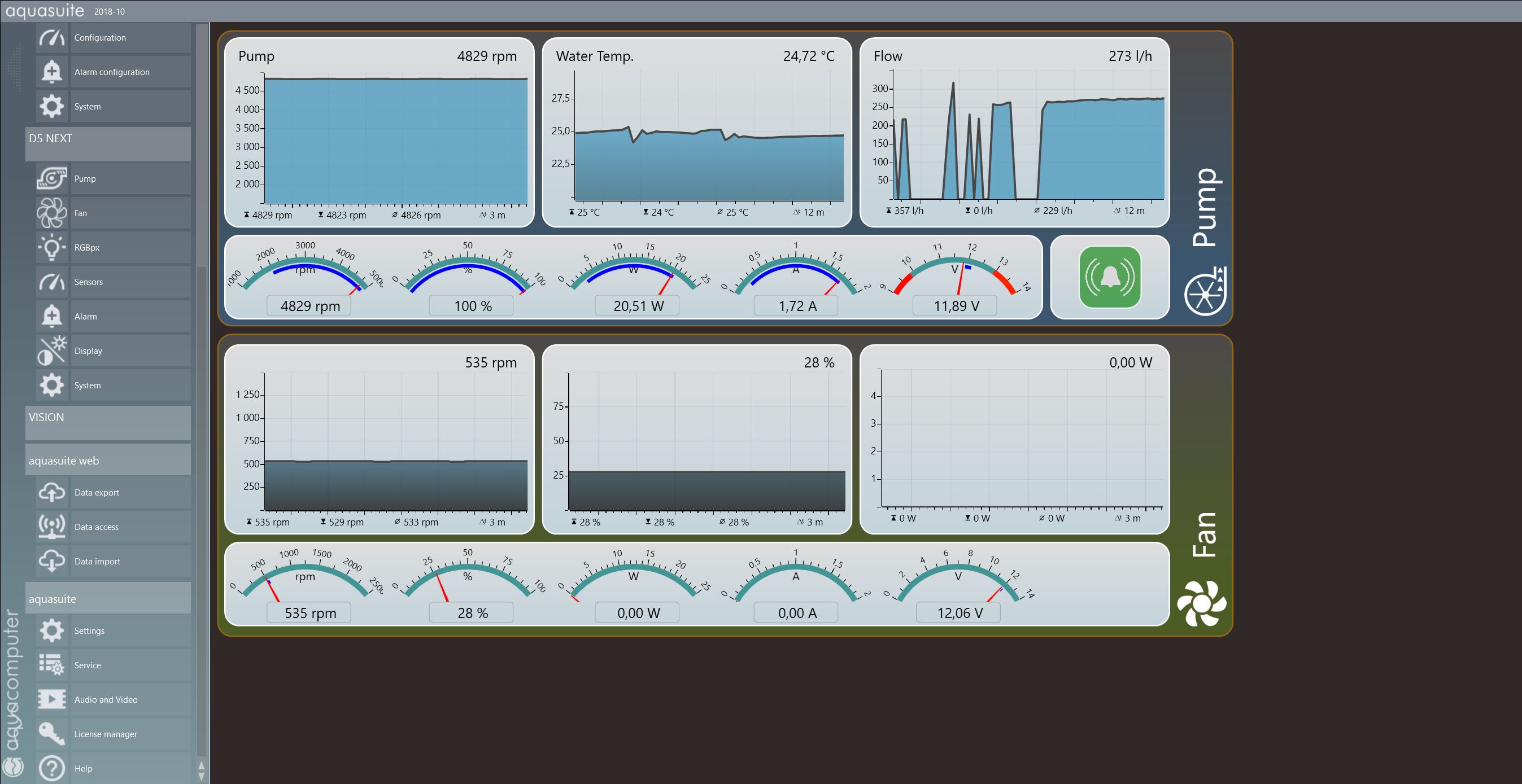
Task: Open the Display brightness icon
Action: tap(51, 351)
